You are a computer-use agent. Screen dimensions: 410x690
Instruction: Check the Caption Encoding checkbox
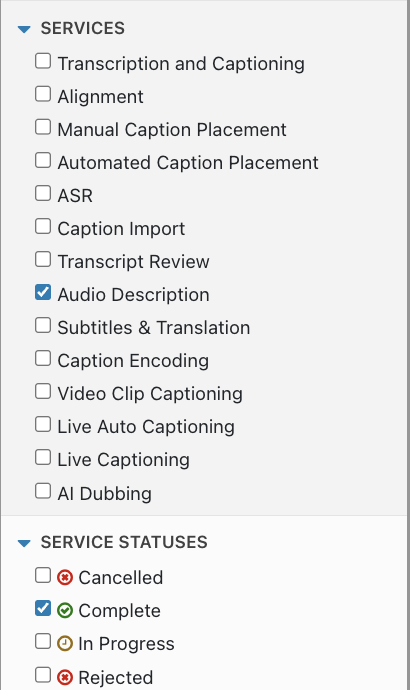tap(43, 358)
